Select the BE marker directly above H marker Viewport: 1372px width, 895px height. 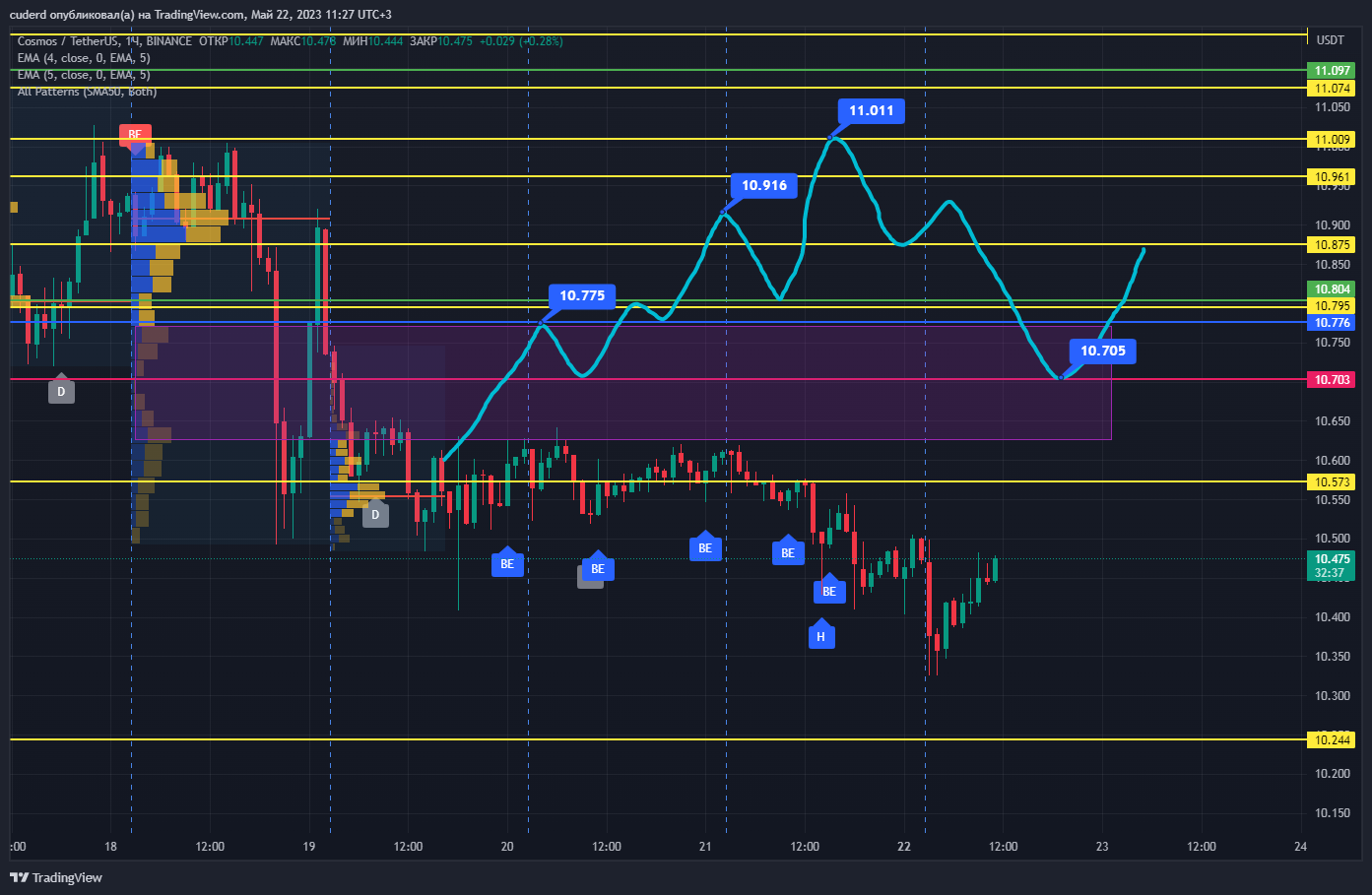coord(829,591)
